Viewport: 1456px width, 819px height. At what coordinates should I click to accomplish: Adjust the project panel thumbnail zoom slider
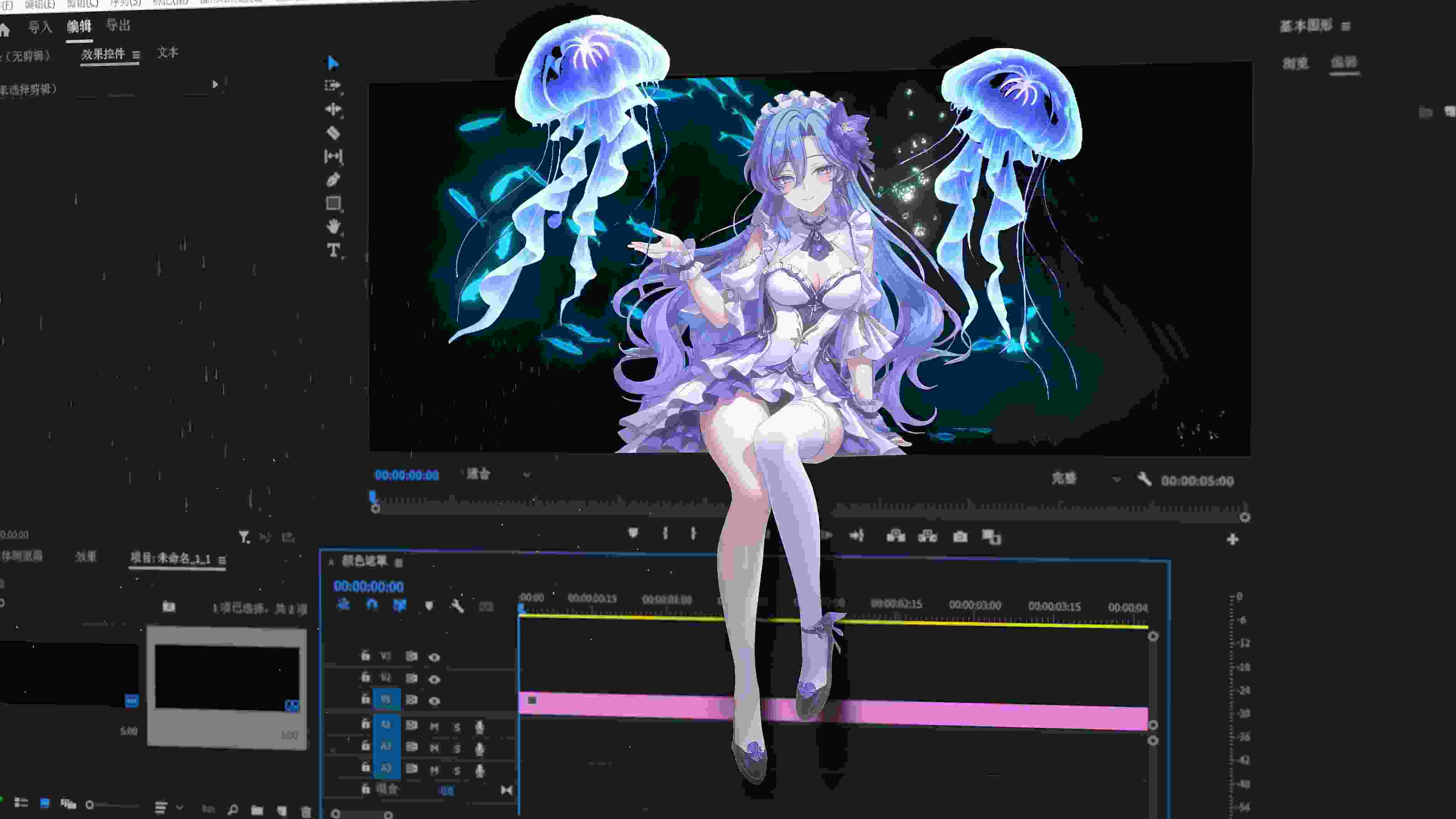pos(112,805)
